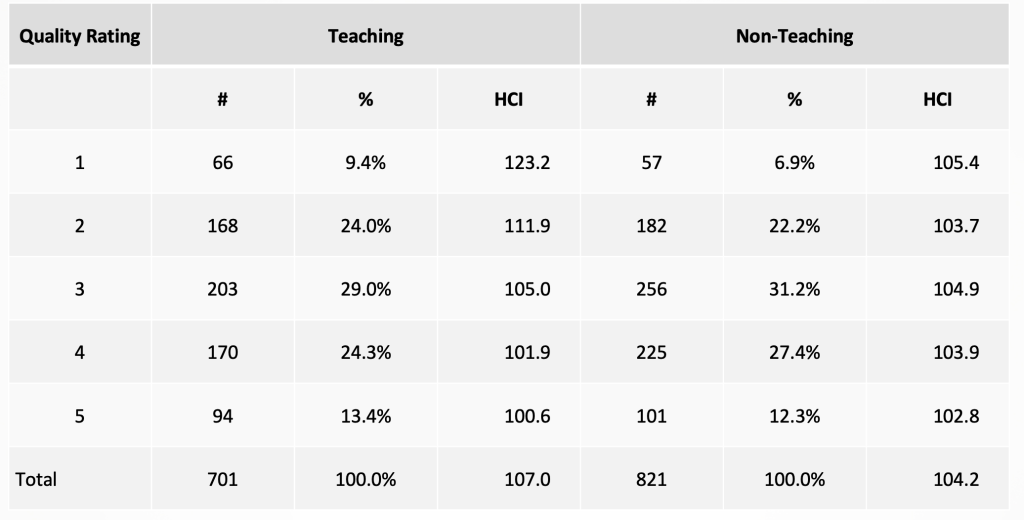Click the 27.4% percentage cell

pyautogui.click(x=795, y=352)
